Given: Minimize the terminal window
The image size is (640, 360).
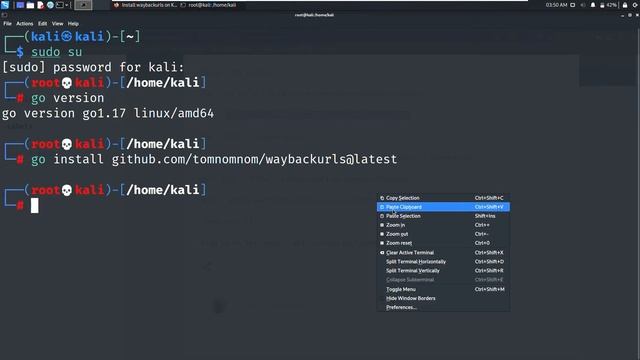Looking at the screenshot, I should pyautogui.click(x=622, y=15).
